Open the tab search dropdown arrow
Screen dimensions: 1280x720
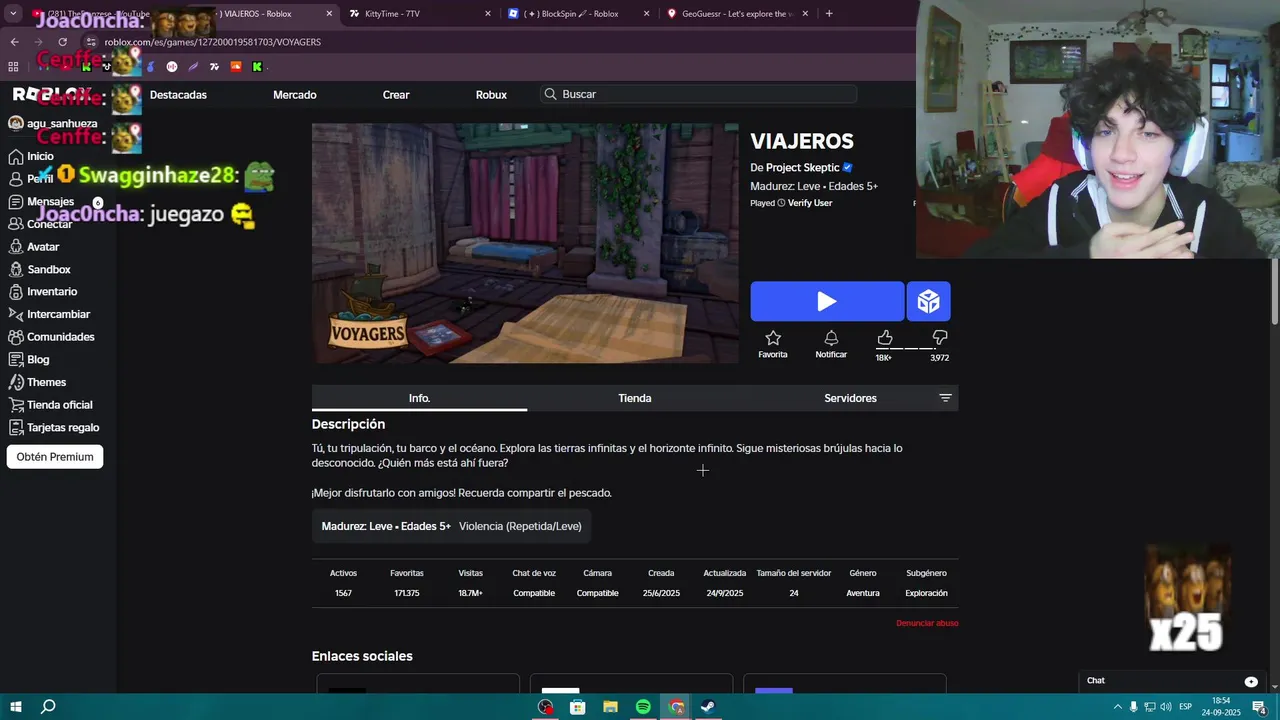(x=13, y=14)
